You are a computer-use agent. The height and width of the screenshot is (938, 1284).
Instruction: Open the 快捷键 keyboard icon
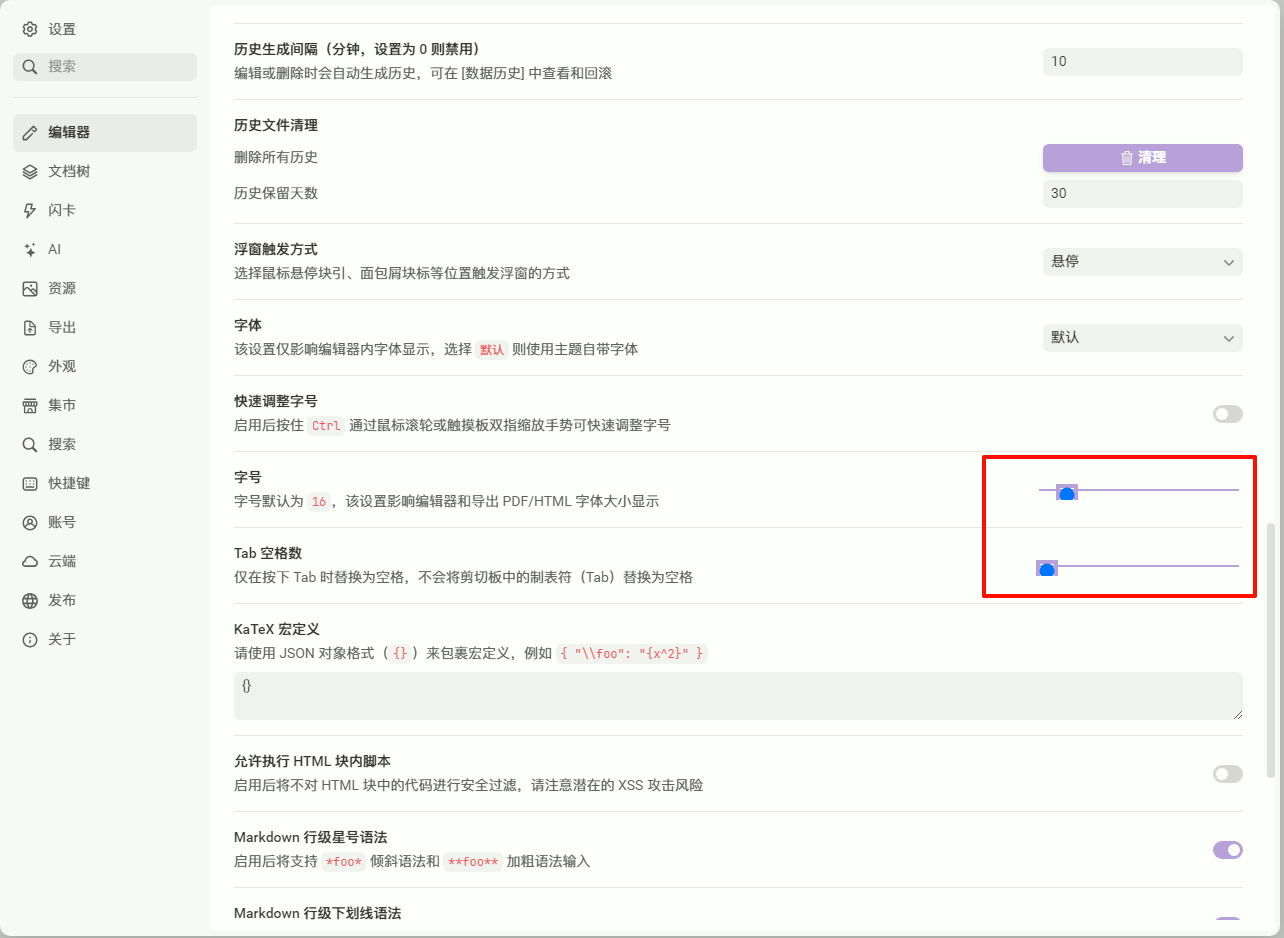pyautogui.click(x=30, y=483)
